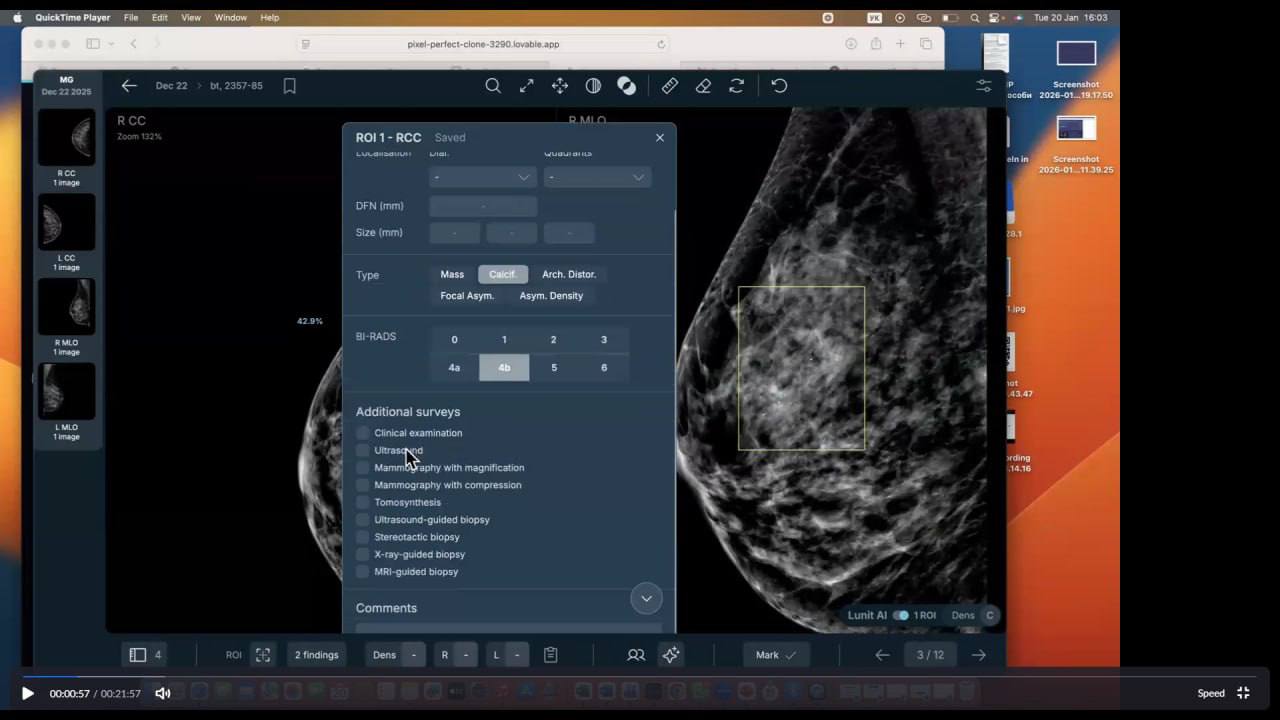Choose the Mass finding type
1280x720 pixels.
[x=452, y=274]
